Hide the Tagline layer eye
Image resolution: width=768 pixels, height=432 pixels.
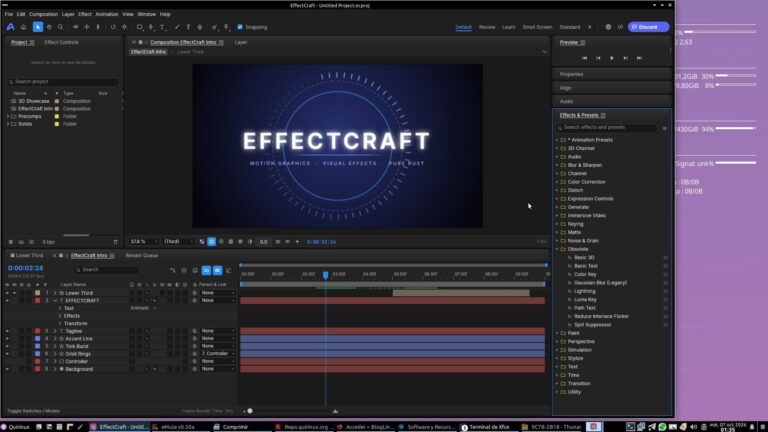point(7,331)
